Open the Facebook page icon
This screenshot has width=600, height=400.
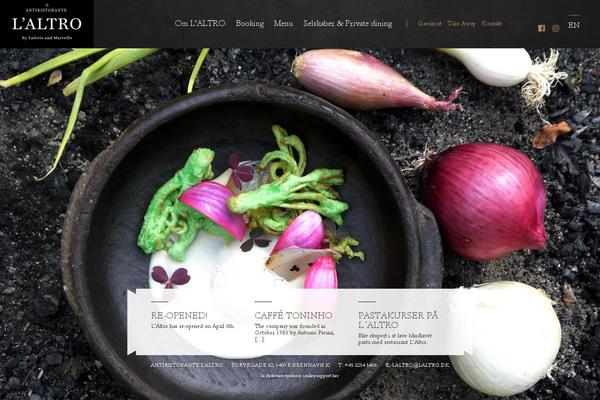[541, 28]
